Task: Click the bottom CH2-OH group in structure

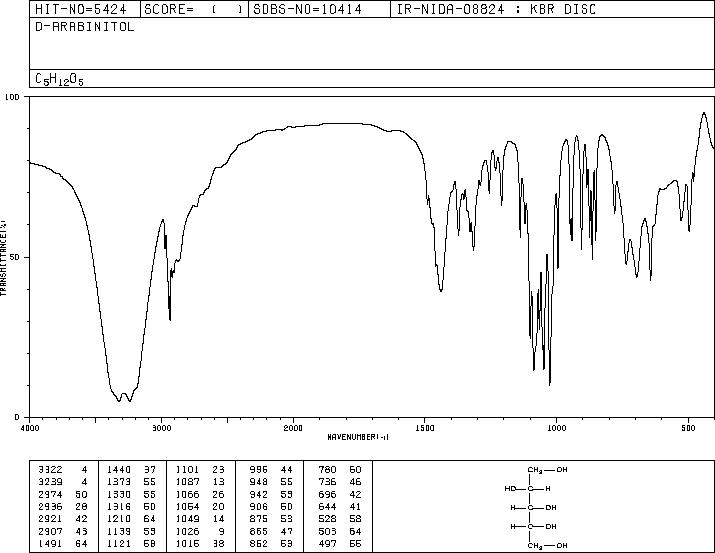Action: coord(548,545)
